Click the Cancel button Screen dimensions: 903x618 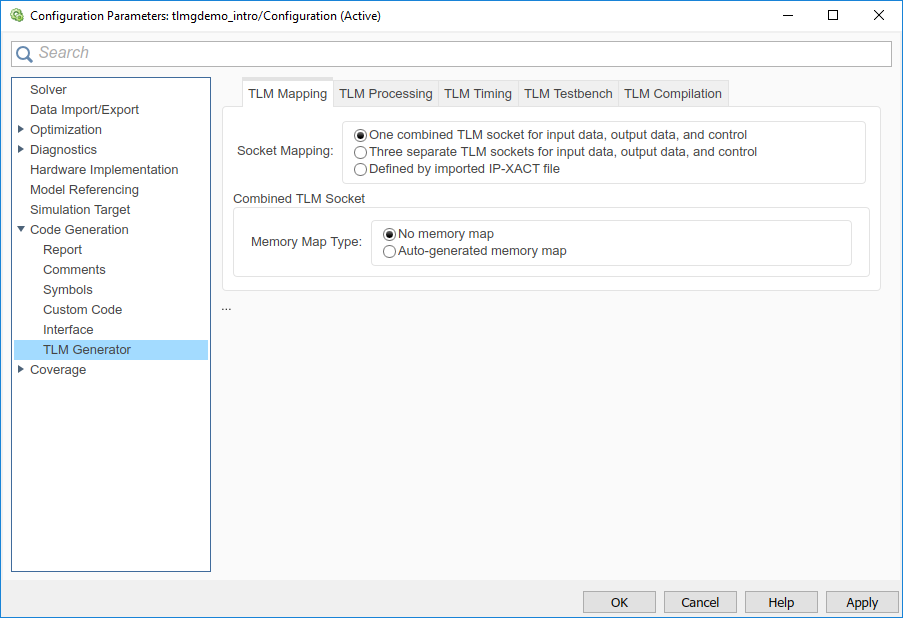(x=700, y=602)
